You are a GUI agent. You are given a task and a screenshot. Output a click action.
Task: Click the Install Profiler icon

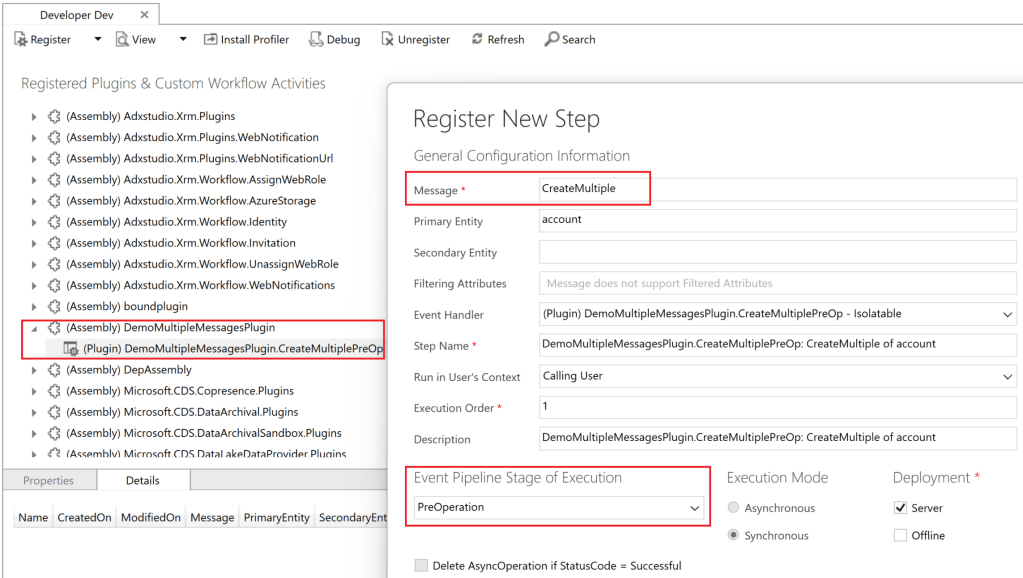pos(211,40)
